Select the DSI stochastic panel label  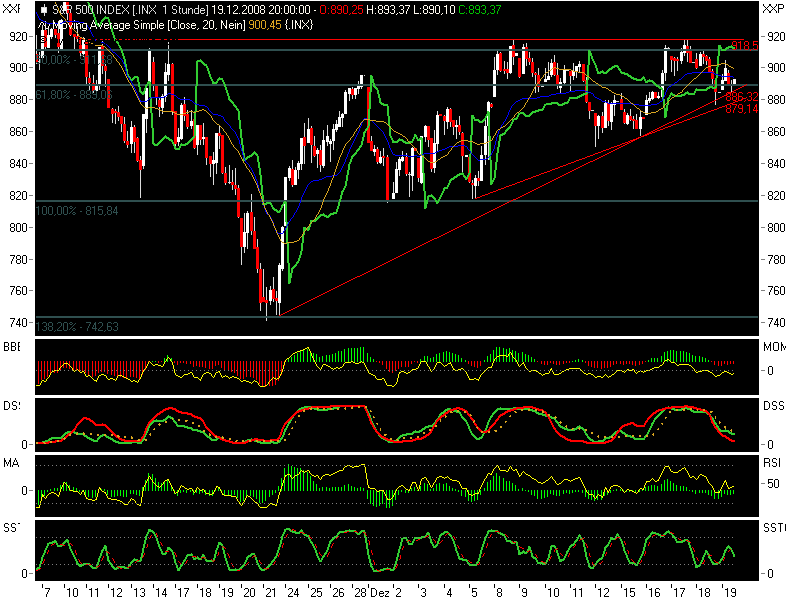tap(10, 405)
